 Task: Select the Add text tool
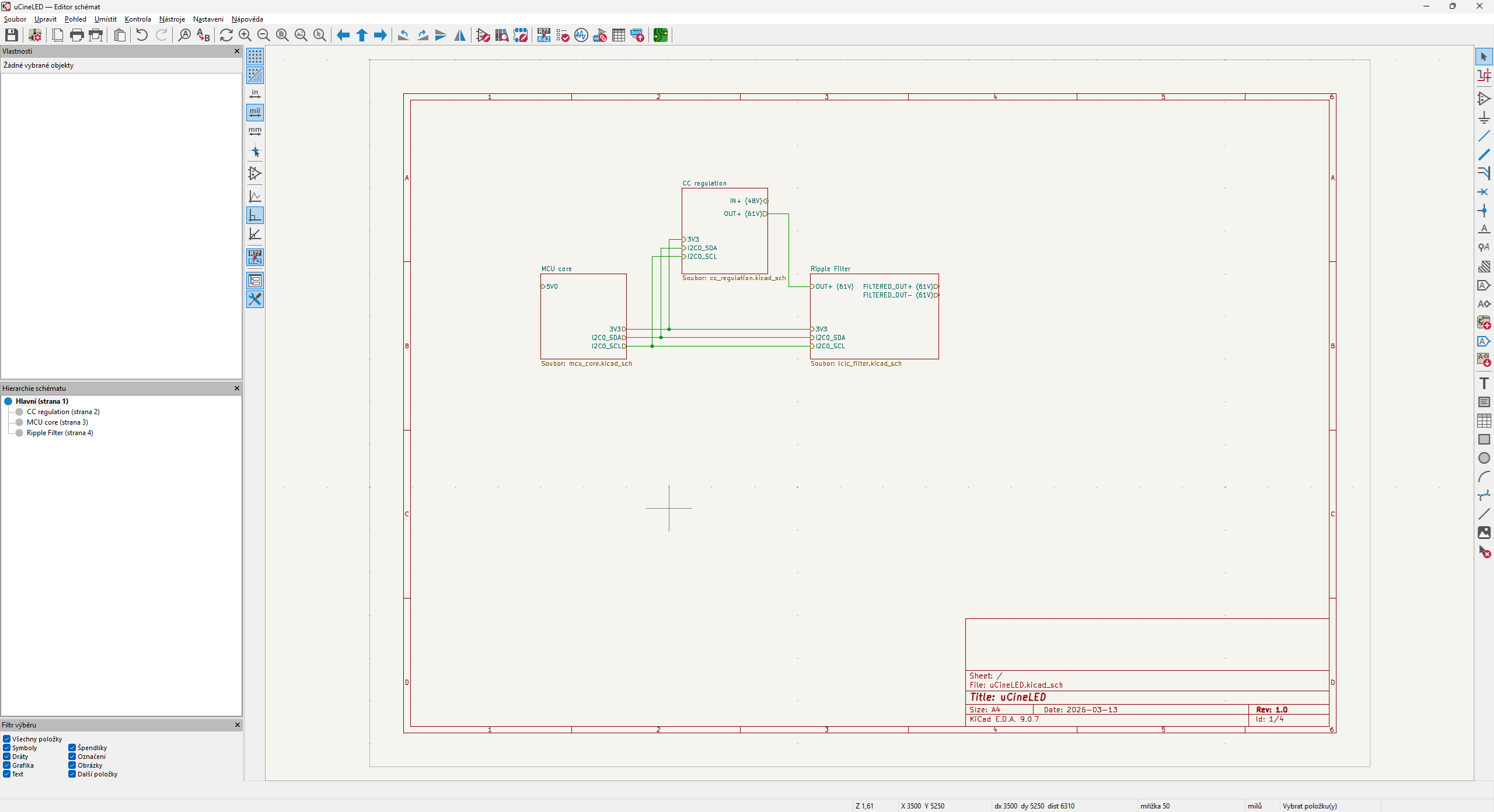tap(1484, 383)
